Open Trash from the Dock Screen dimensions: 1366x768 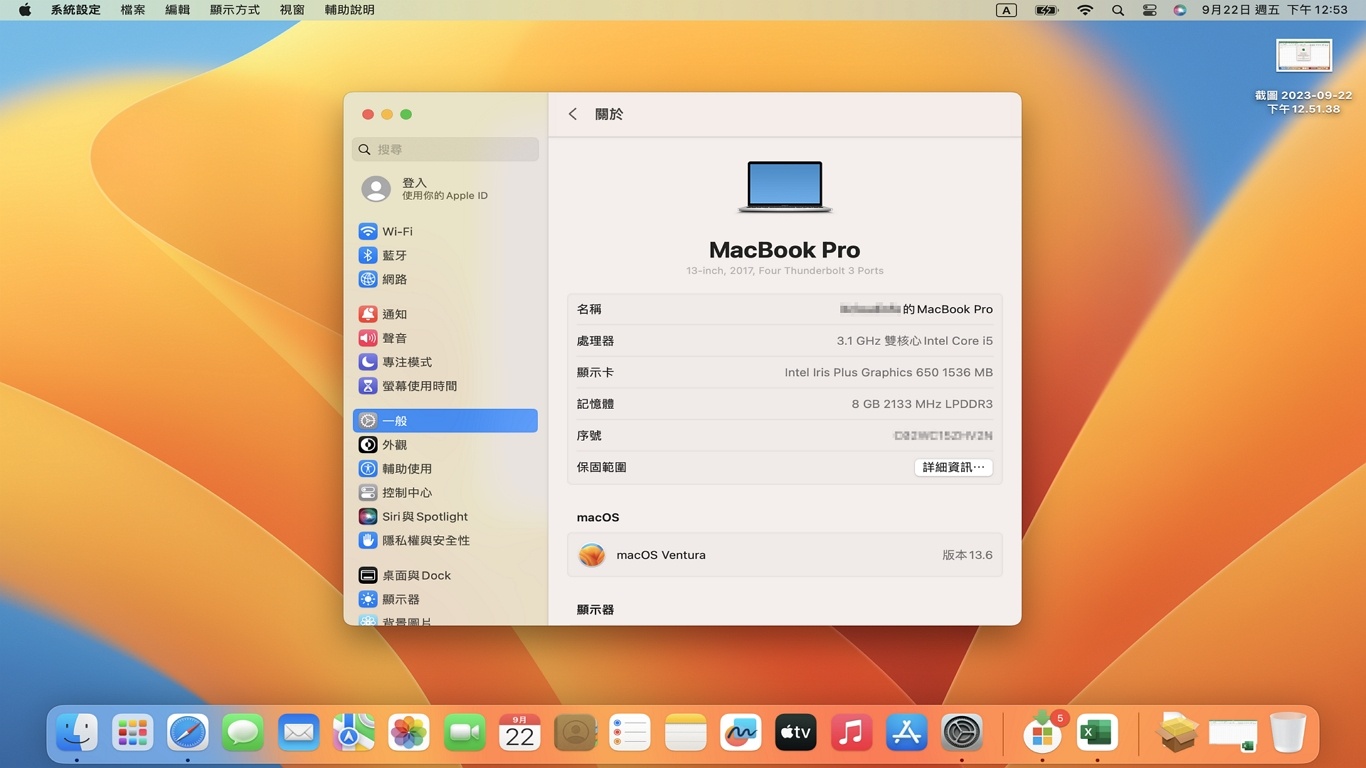1288,733
